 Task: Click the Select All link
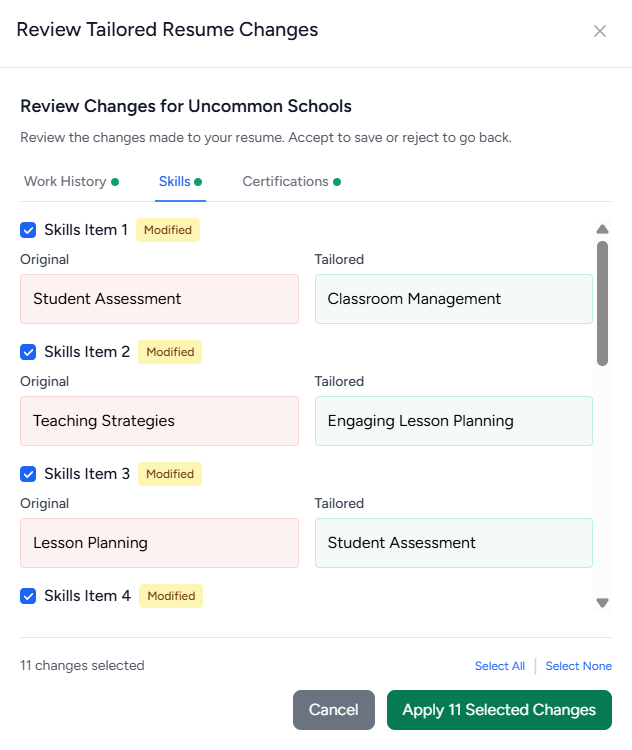(499, 666)
